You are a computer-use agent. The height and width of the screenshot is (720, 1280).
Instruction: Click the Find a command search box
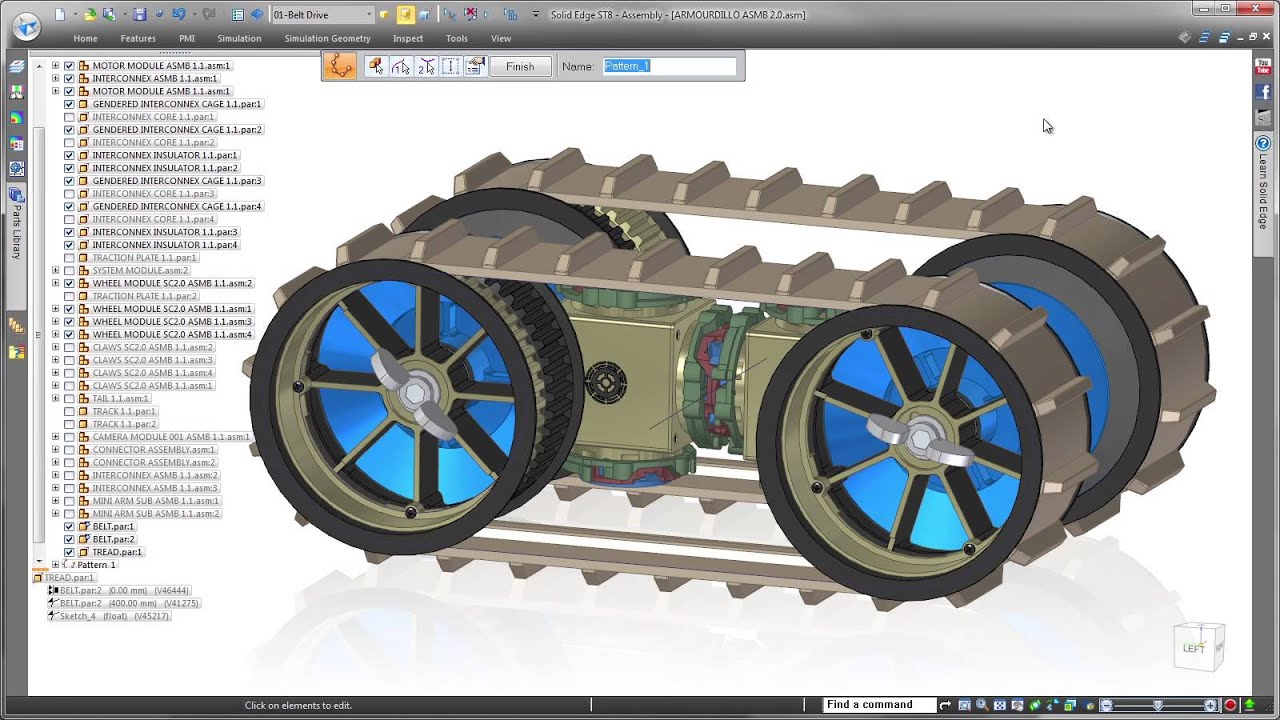879,705
